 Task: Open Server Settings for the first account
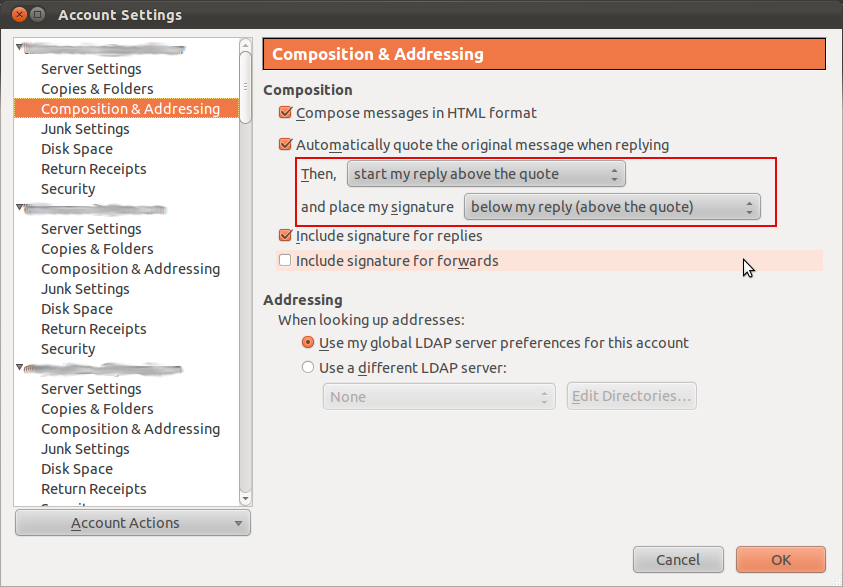(x=91, y=69)
